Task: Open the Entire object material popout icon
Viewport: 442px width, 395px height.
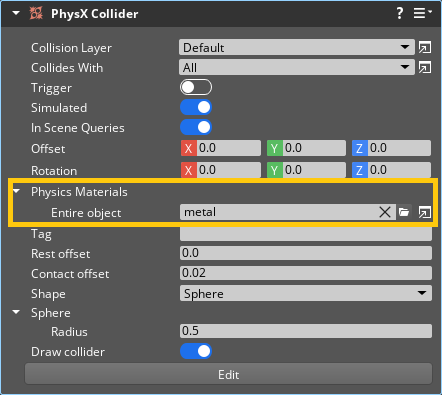Action: (425, 212)
